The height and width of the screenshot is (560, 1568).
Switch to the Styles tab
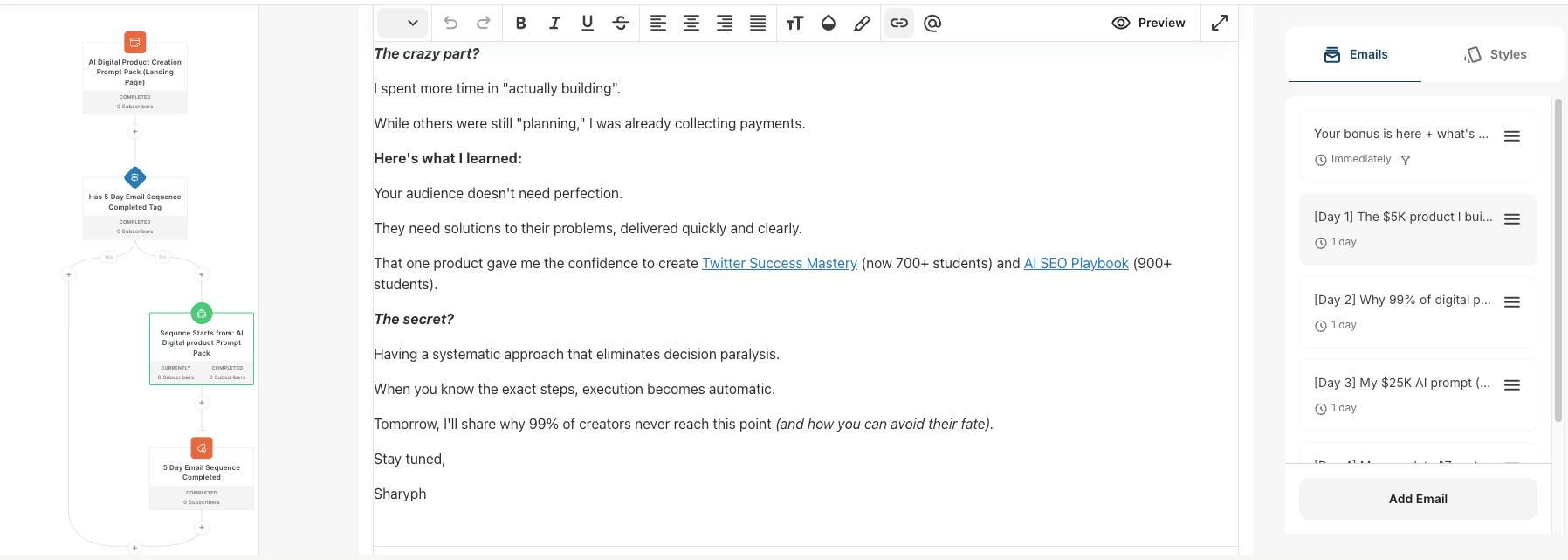[x=1495, y=54]
